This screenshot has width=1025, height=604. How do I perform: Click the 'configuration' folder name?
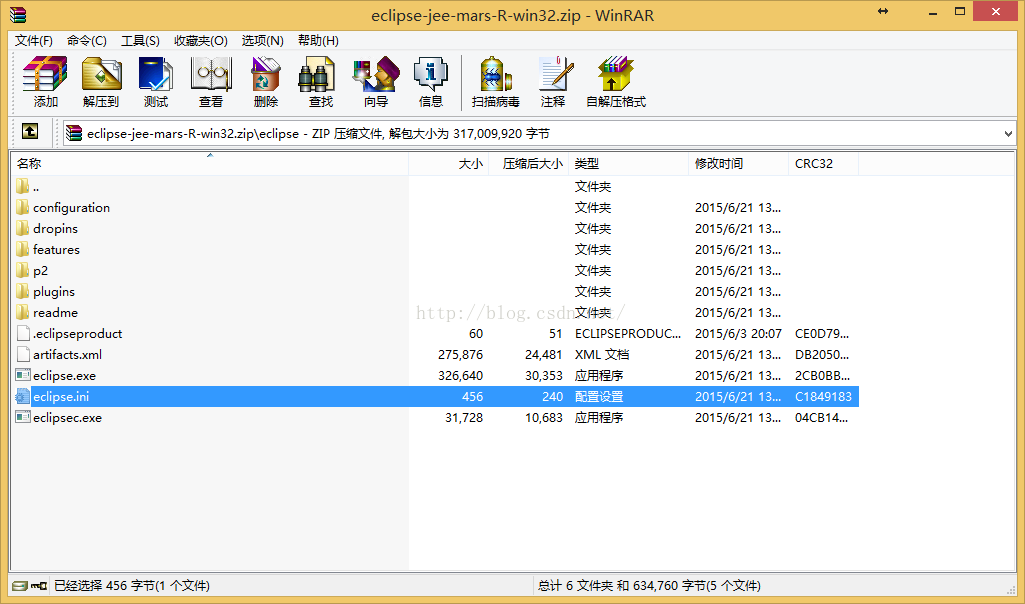pyautogui.click(x=71, y=208)
